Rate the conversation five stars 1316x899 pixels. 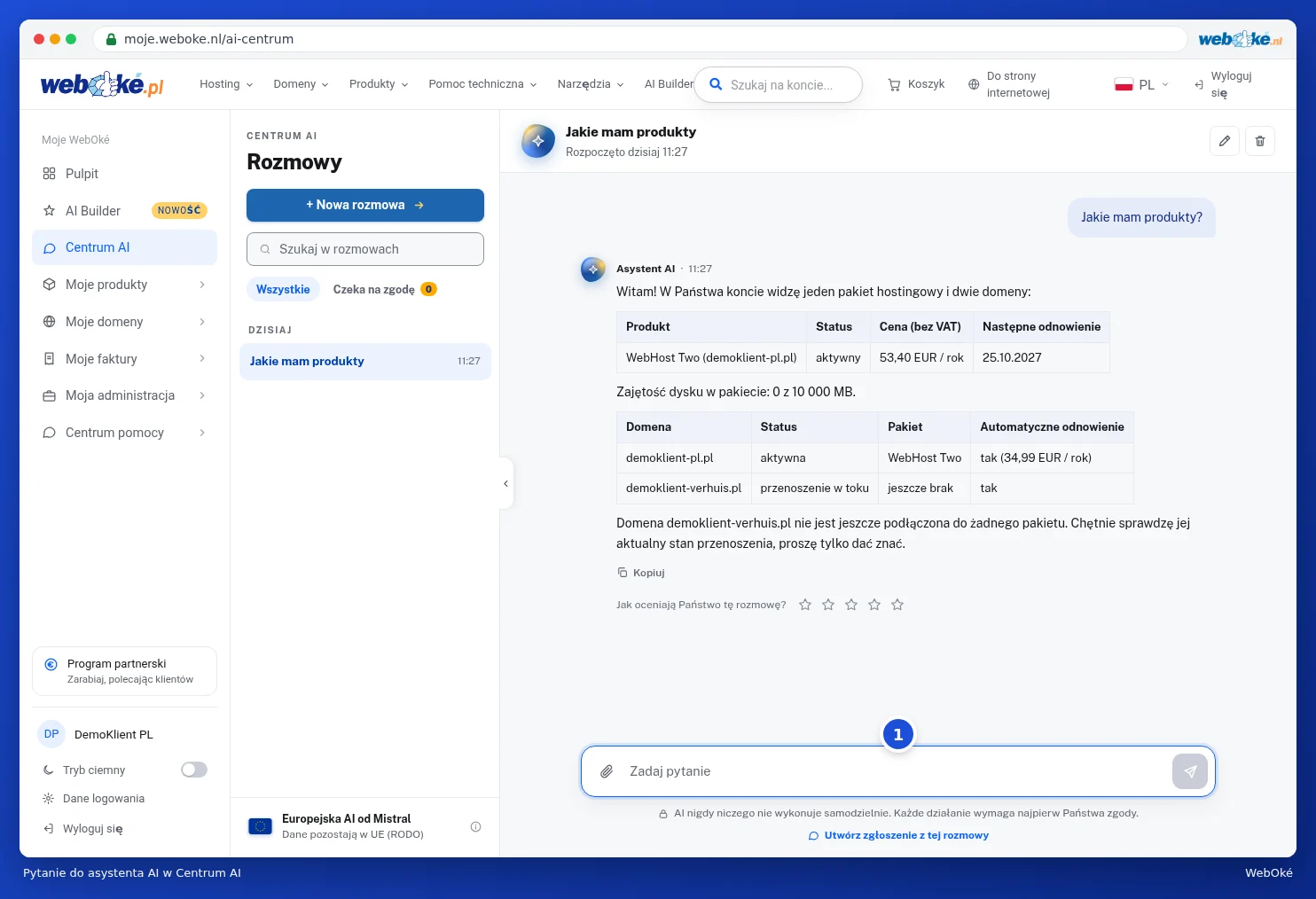click(x=897, y=605)
